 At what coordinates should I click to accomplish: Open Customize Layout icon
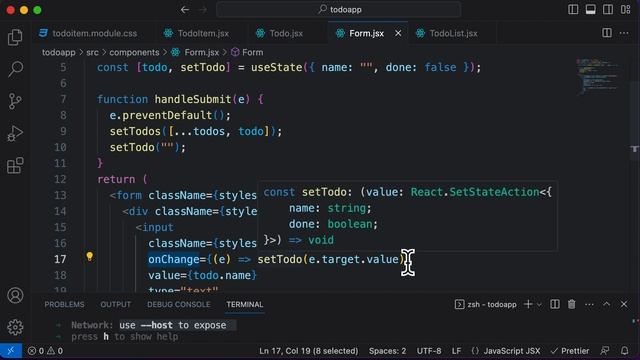[x=625, y=9]
